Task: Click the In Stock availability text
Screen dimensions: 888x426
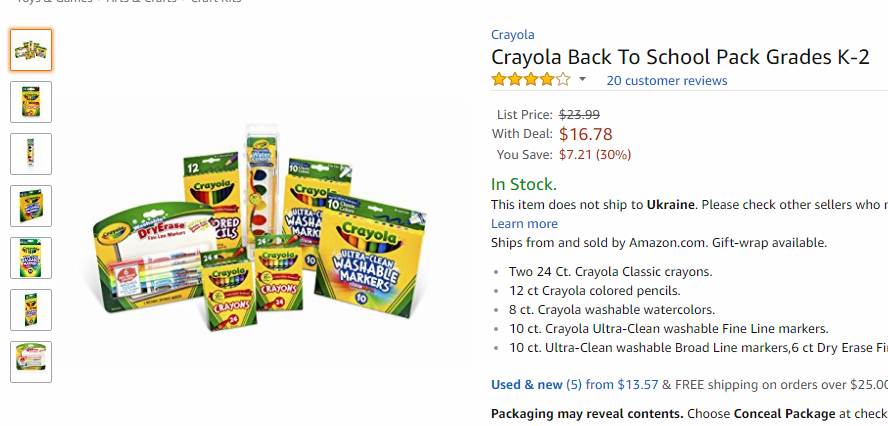Action: [524, 185]
